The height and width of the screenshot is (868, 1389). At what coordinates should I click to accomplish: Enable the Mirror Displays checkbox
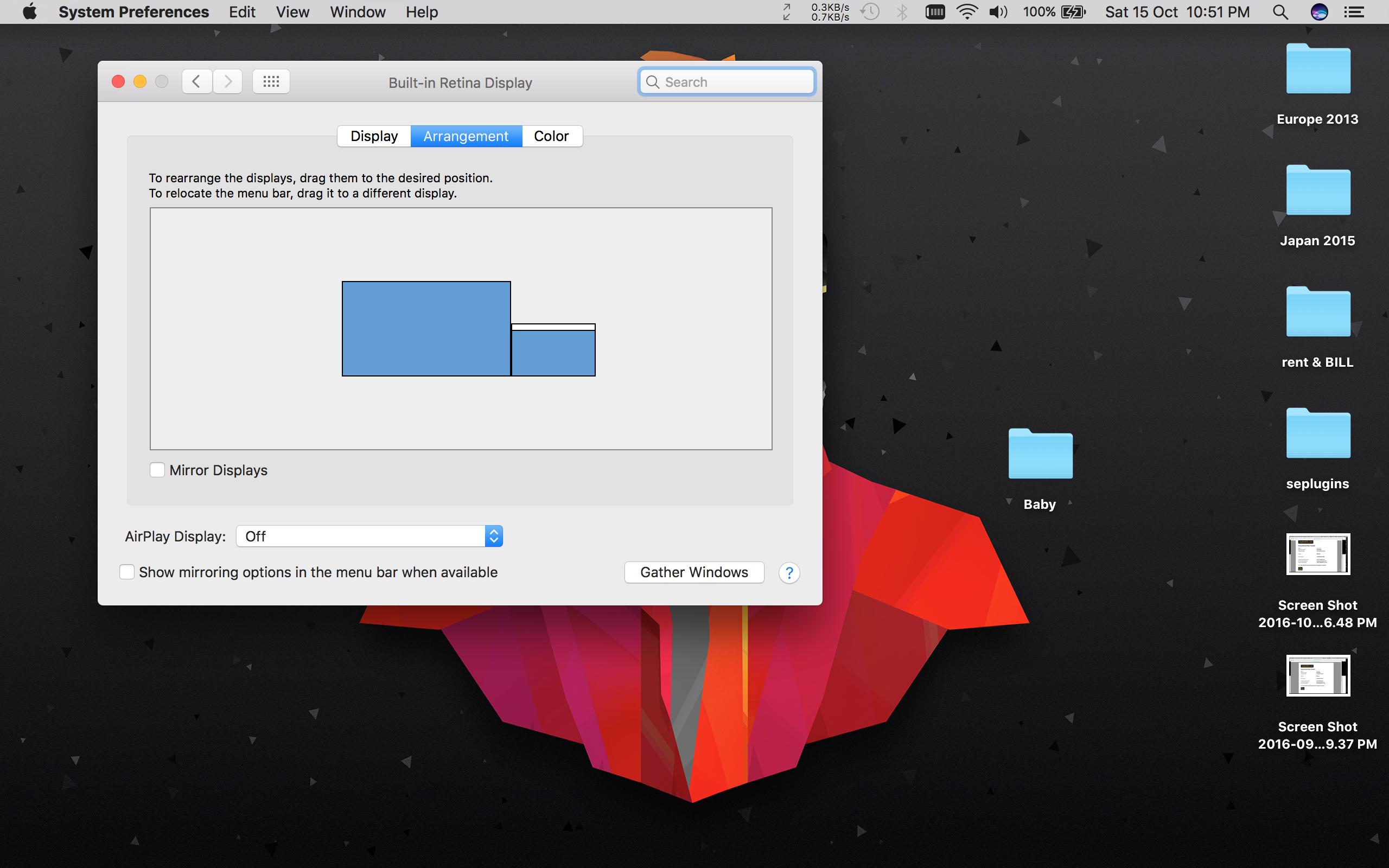[157, 470]
